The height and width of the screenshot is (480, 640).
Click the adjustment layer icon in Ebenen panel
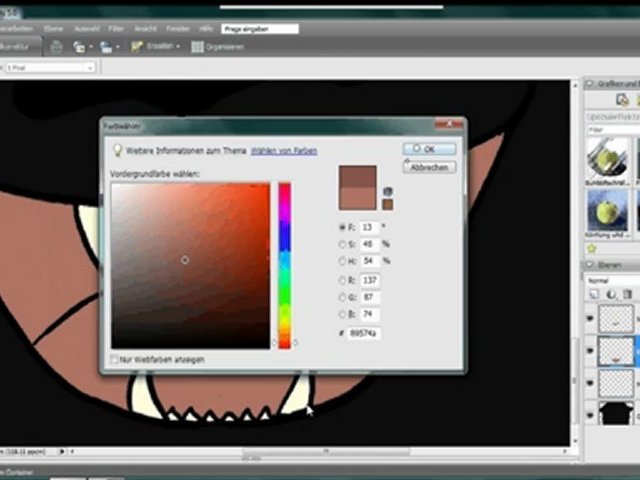point(610,294)
